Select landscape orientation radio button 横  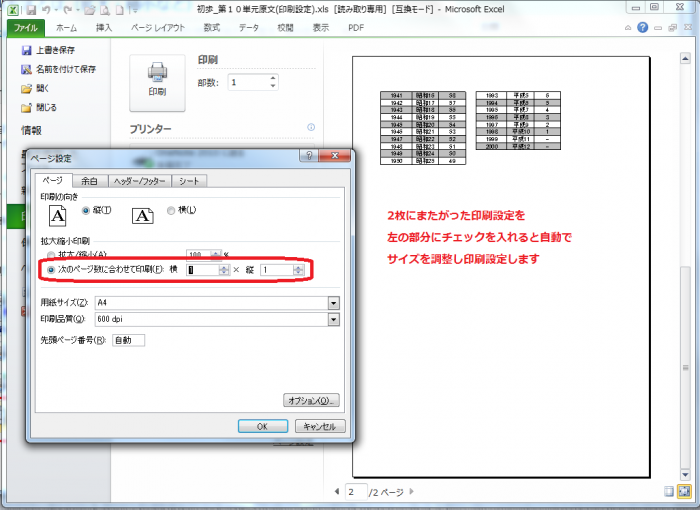tap(171, 210)
